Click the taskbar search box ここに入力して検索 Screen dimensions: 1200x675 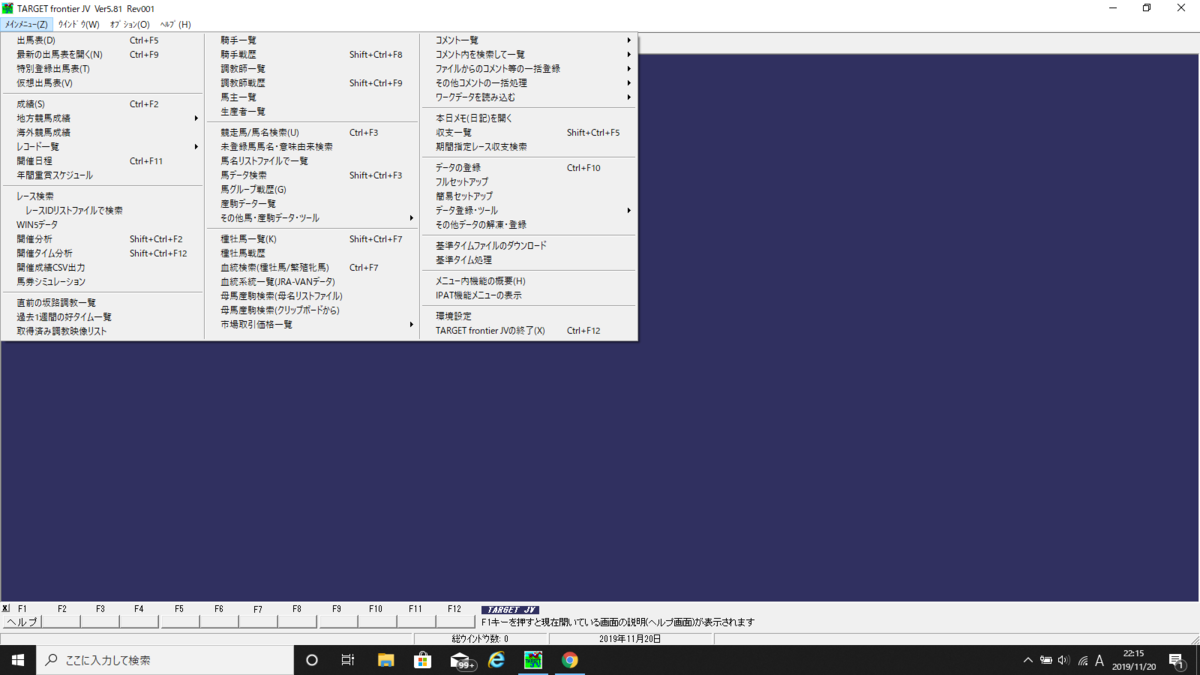tap(166, 660)
